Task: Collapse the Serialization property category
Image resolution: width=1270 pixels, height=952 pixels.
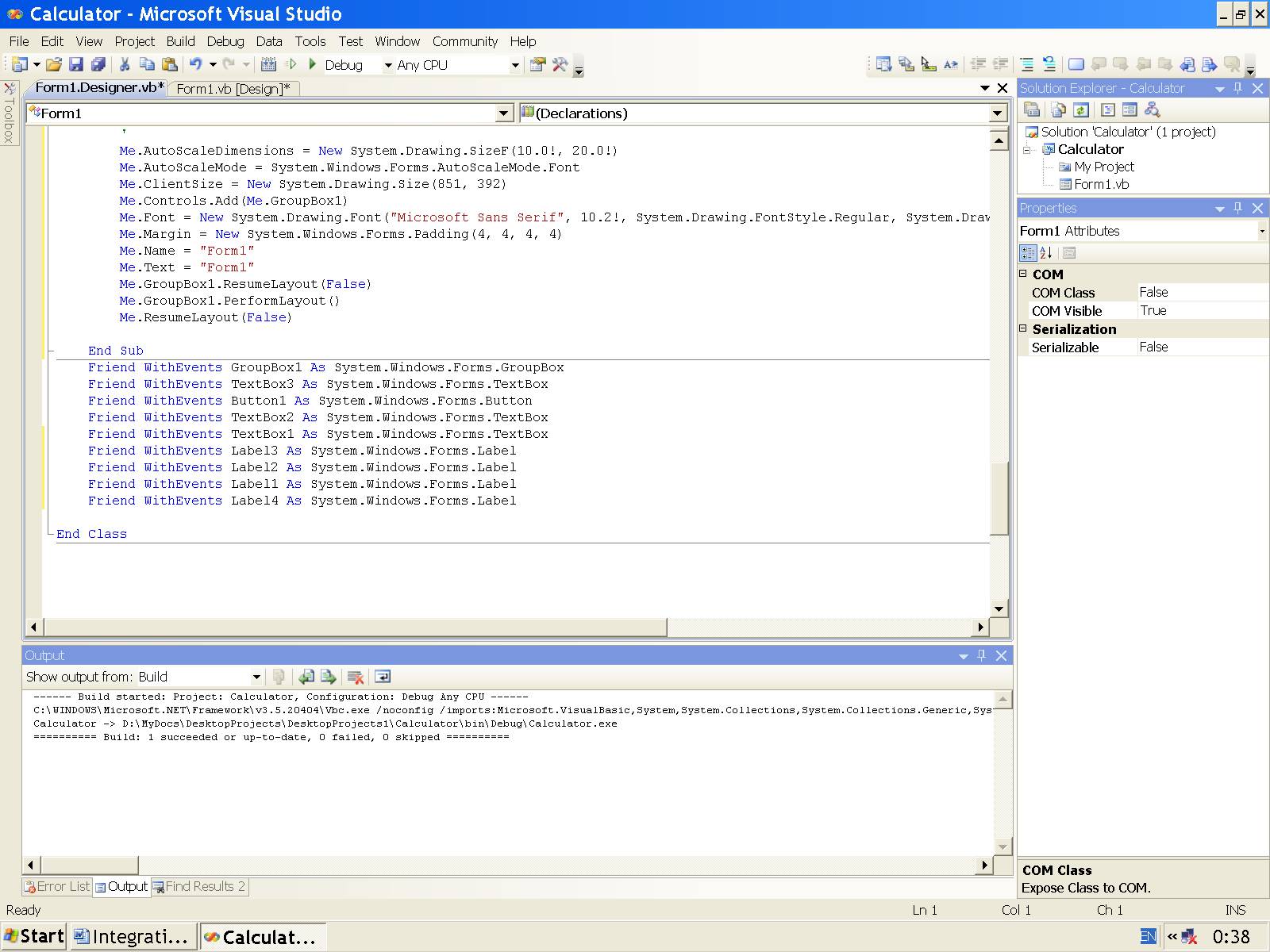Action: point(1023,328)
